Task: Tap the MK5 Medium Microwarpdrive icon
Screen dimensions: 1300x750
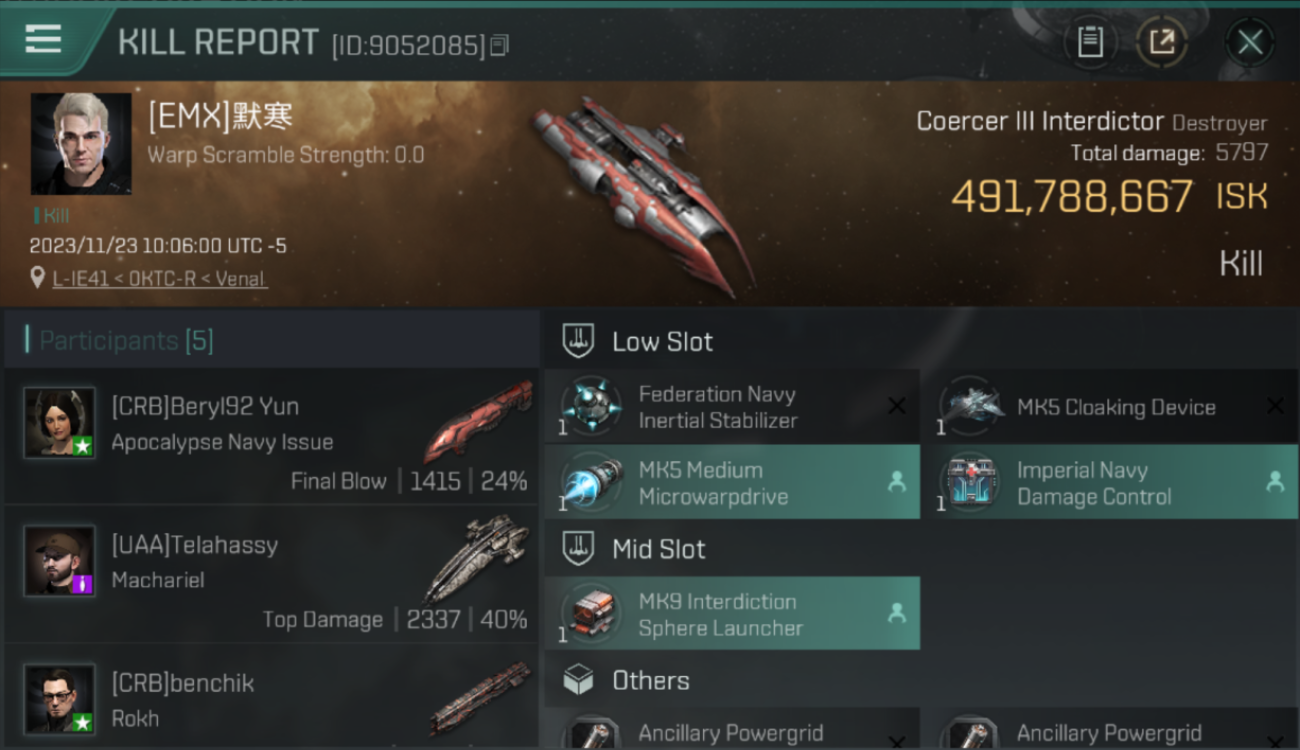Action: click(x=590, y=482)
